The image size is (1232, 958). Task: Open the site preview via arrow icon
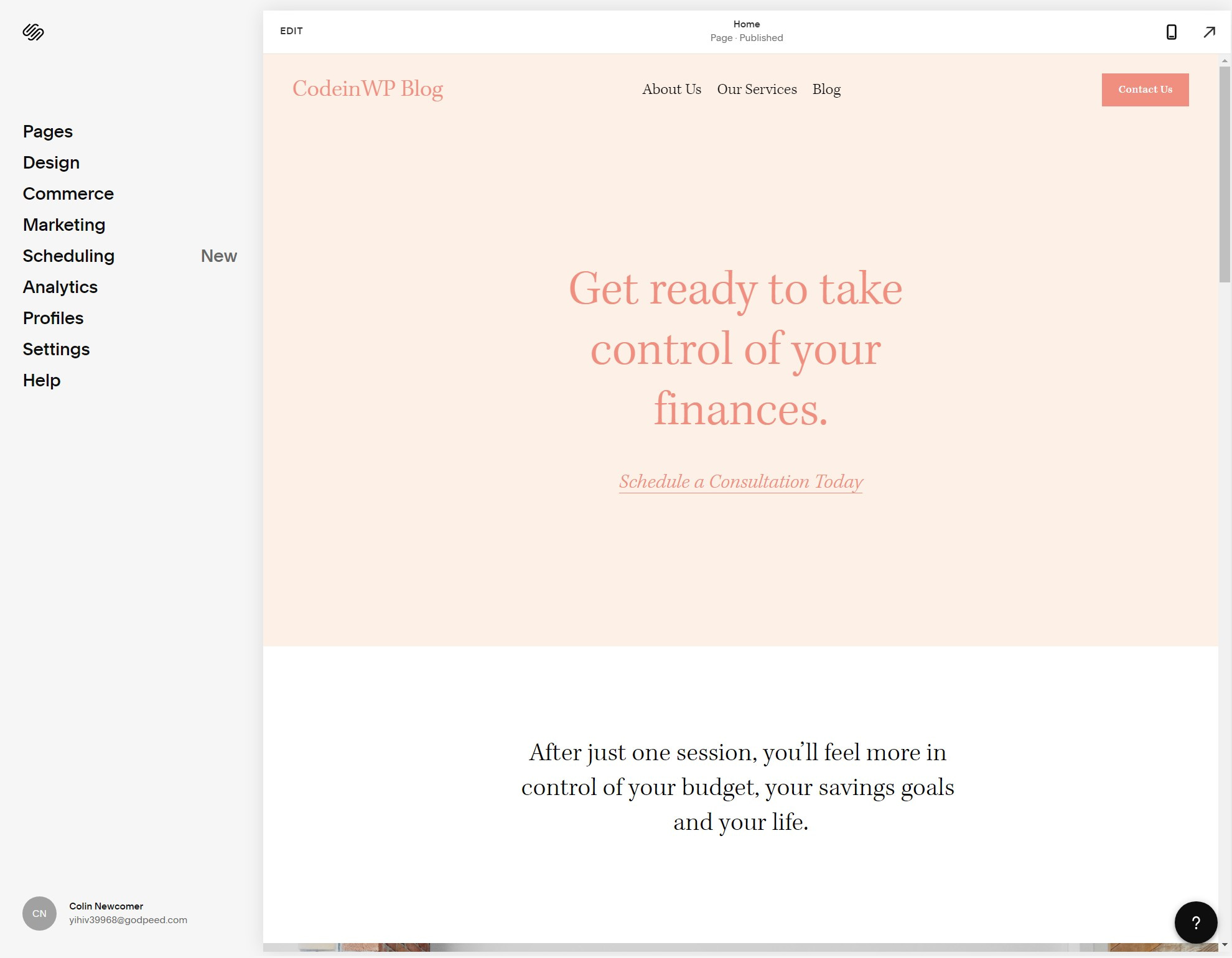[1208, 32]
